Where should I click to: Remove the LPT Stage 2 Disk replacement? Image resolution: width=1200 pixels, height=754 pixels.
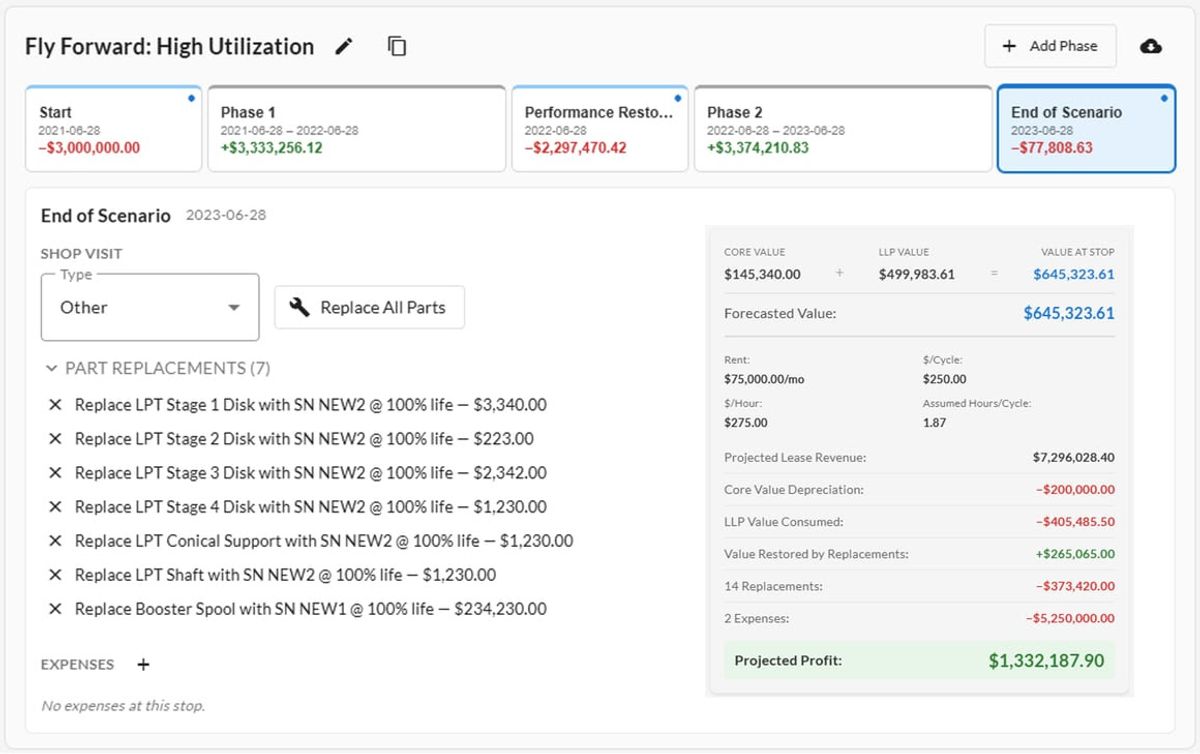[55, 439]
